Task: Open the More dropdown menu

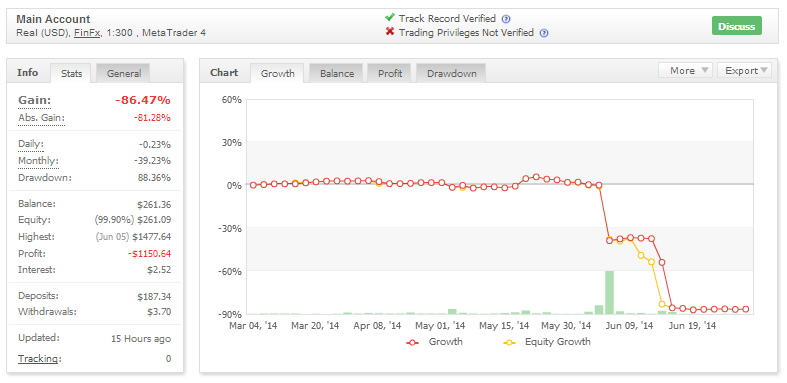Action: coord(685,70)
